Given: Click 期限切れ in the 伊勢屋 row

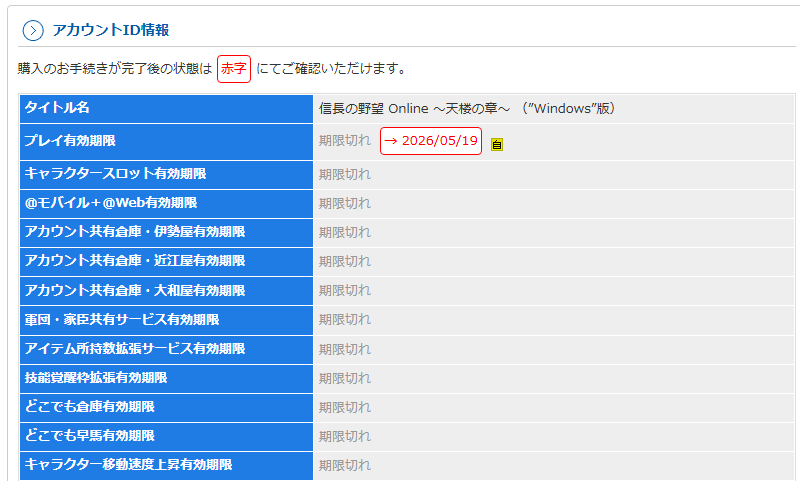Looking at the screenshot, I should point(345,233).
